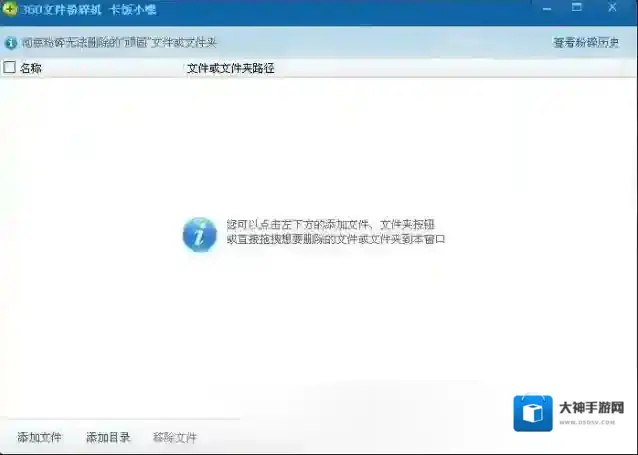The width and height of the screenshot is (638, 455).
Task: Click the 移除文件 button
Action: (x=175, y=438)
